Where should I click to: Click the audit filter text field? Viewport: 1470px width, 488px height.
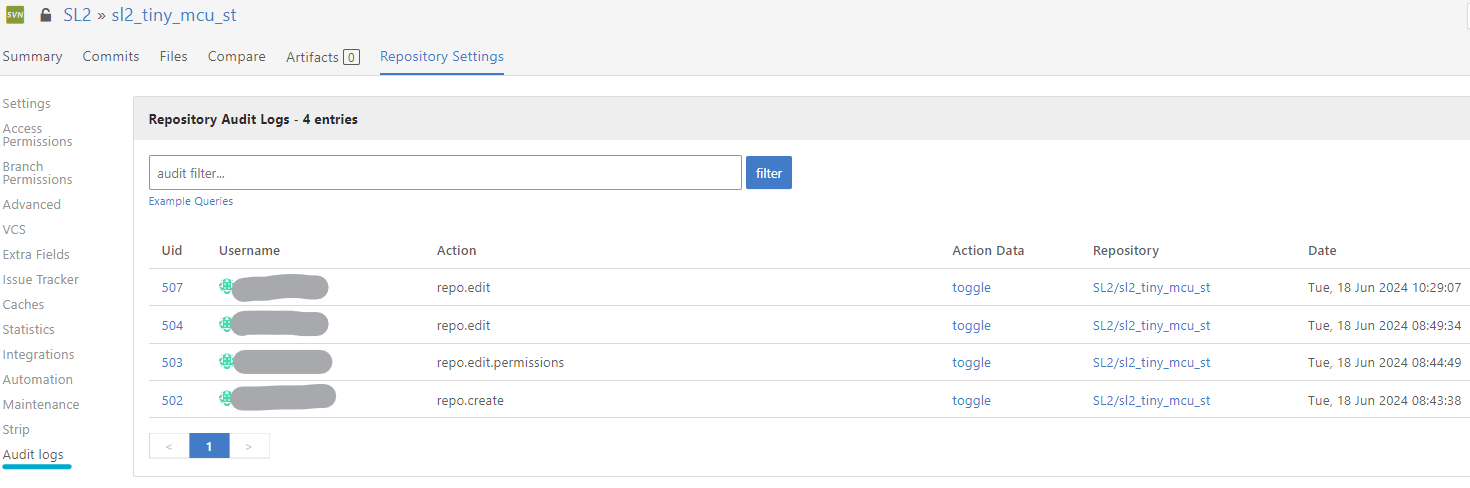point(445,173)
